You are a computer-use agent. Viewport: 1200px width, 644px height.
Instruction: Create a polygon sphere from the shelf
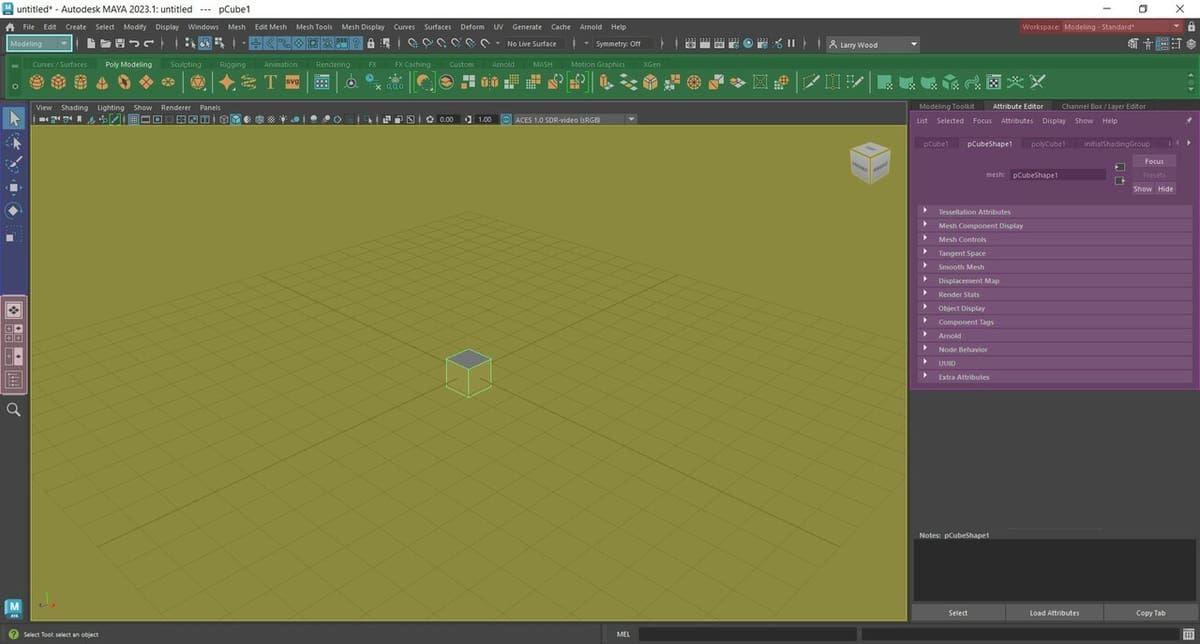click(x=36, y=82)
